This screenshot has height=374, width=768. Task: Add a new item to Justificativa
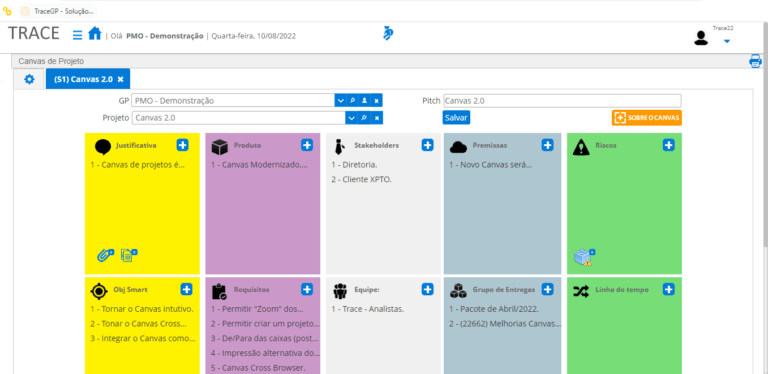(182, 145)
